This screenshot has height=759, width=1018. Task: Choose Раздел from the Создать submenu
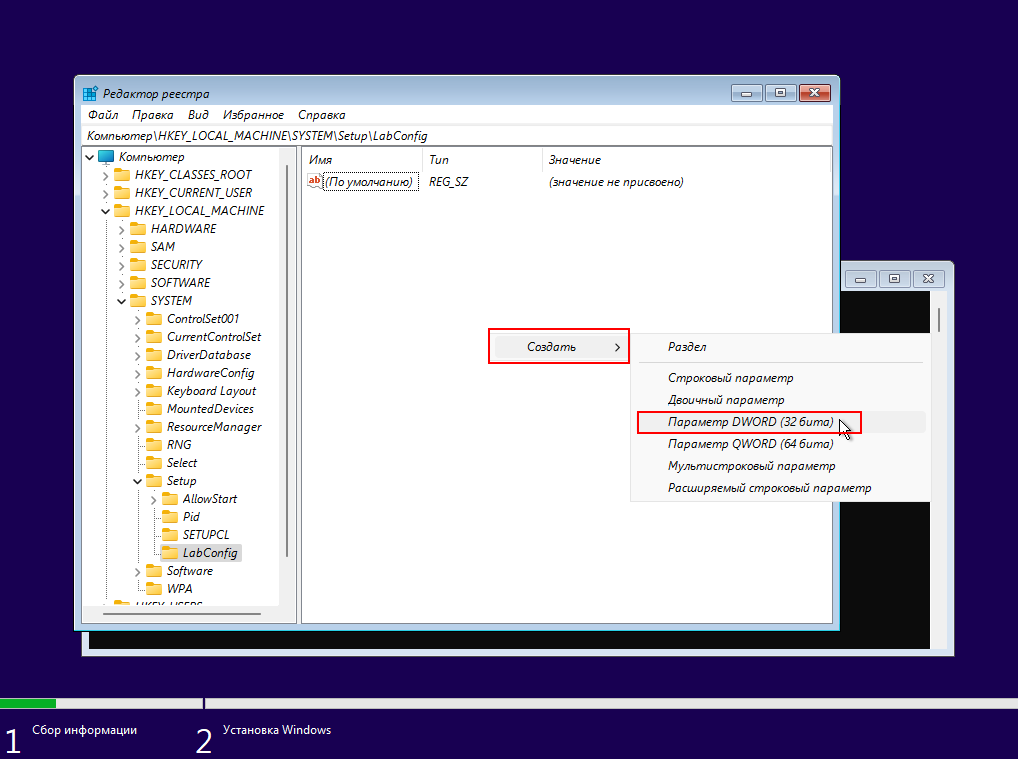[687, 347]
